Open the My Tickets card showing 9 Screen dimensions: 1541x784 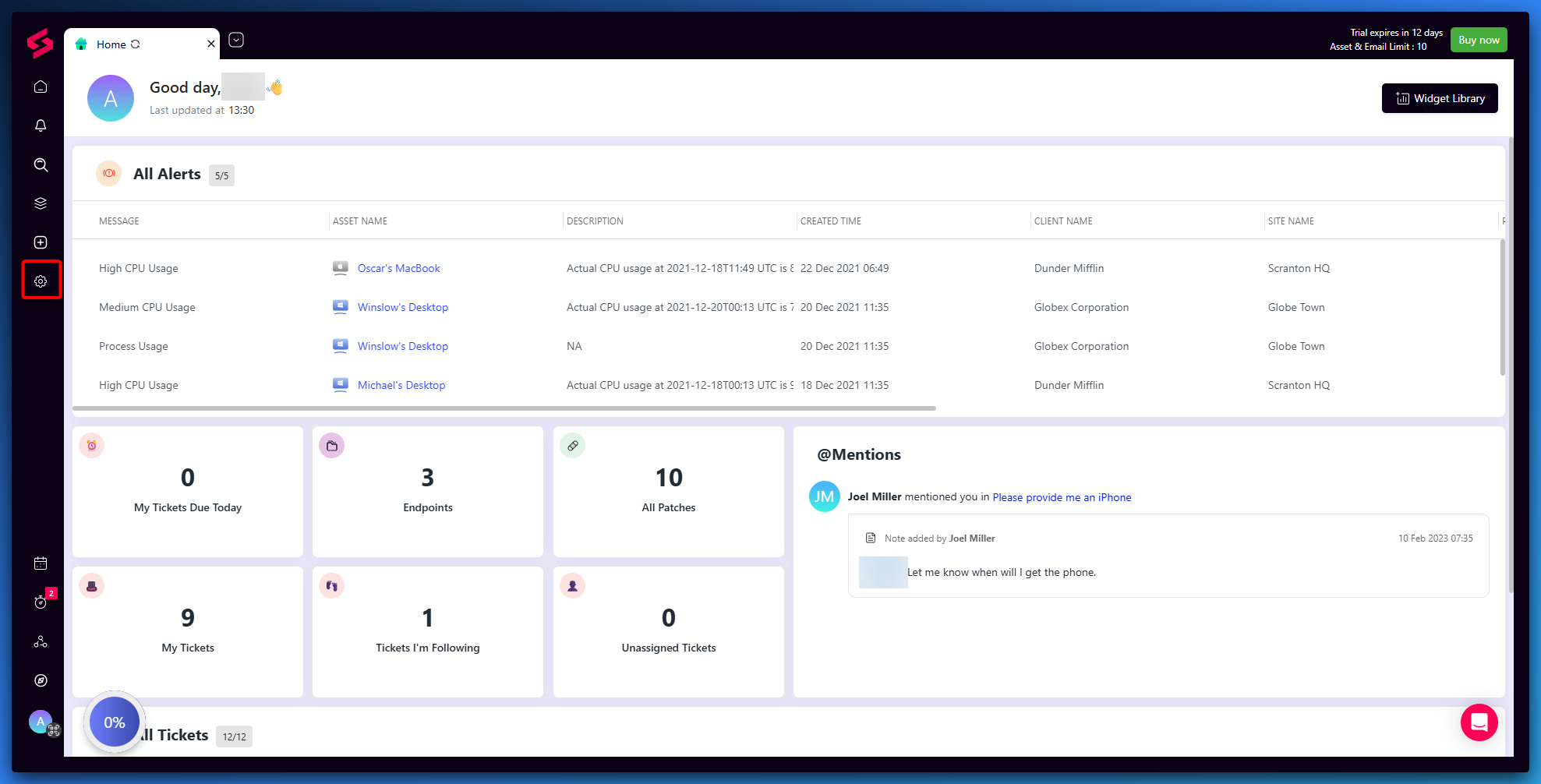(x=188, y=632)
